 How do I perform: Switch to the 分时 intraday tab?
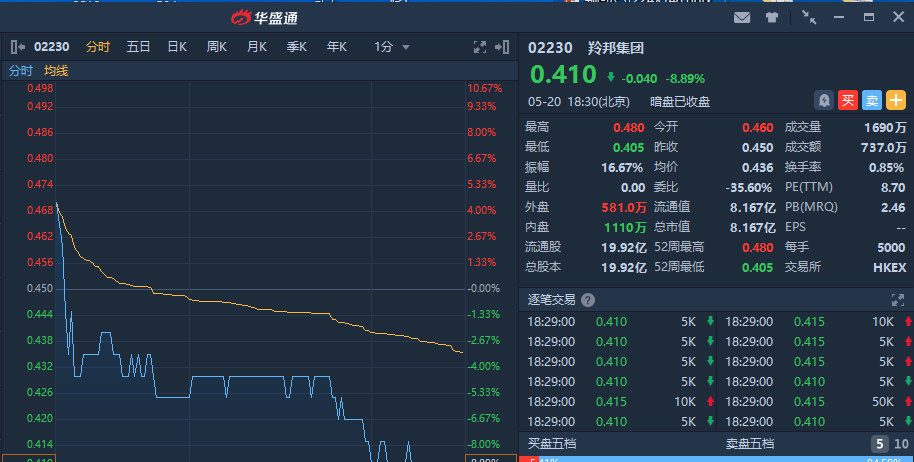pyautogui.click(x=97, y=47)
